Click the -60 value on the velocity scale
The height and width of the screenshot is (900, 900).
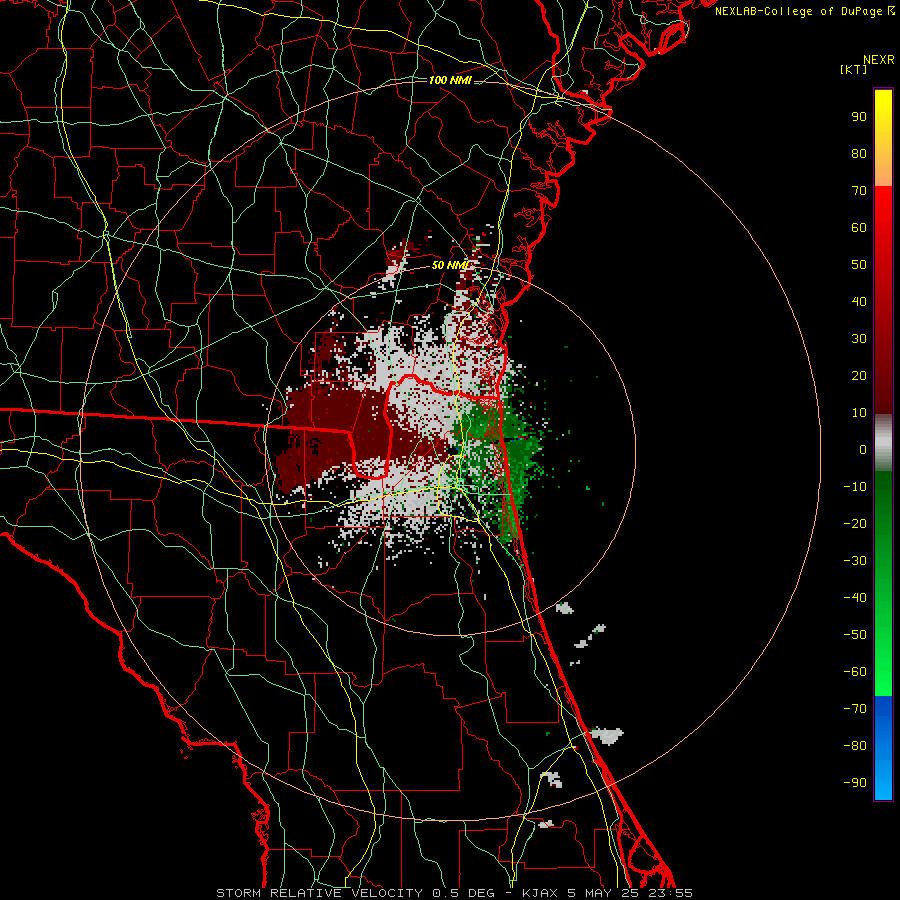(x=855, y=672)
